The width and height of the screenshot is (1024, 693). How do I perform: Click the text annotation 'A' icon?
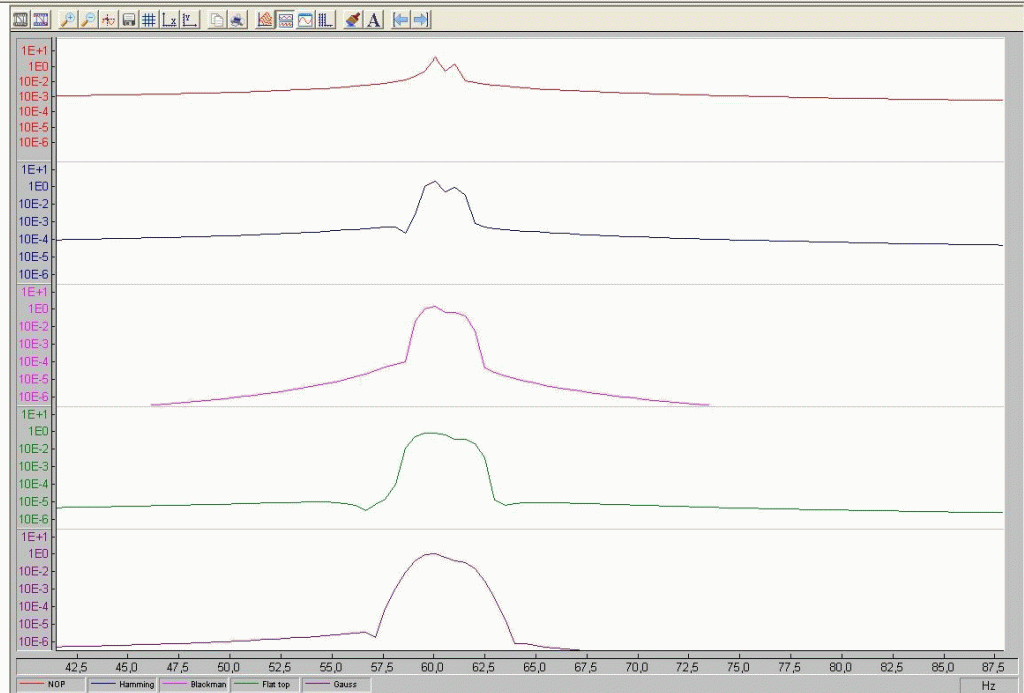pos(374,20)
